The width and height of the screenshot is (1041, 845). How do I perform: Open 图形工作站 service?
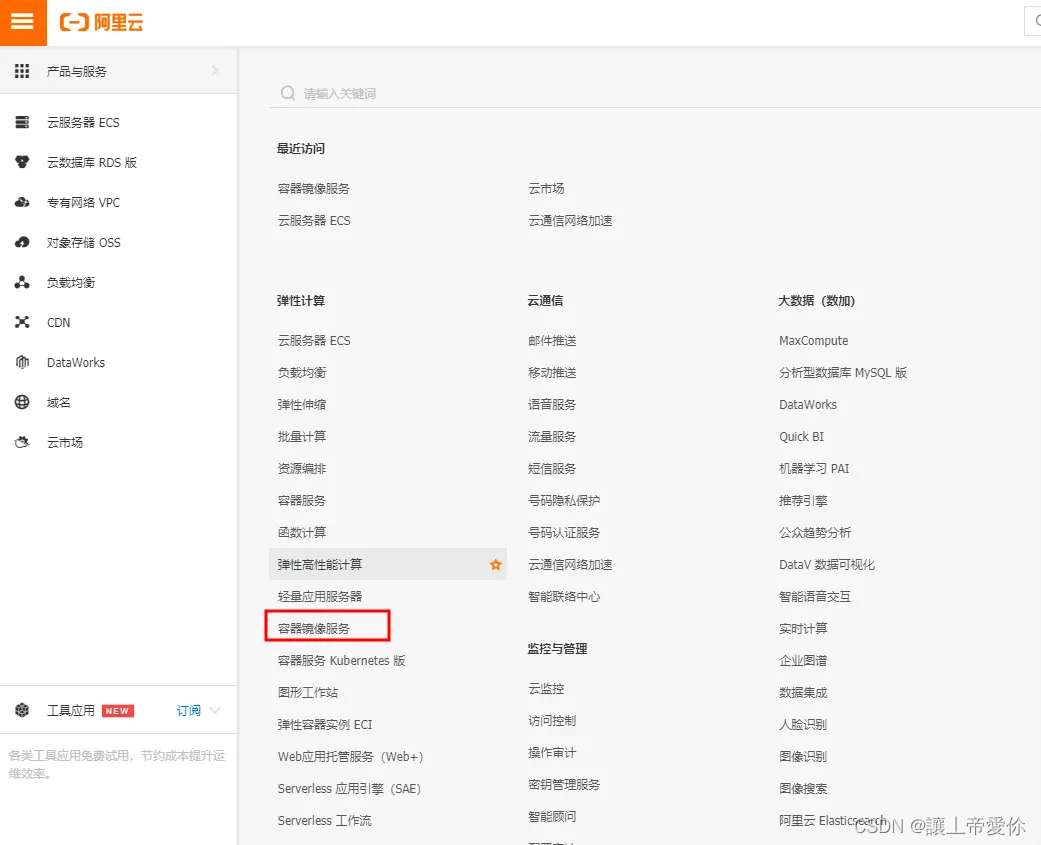pyautogui.click(x=307, y=692)
